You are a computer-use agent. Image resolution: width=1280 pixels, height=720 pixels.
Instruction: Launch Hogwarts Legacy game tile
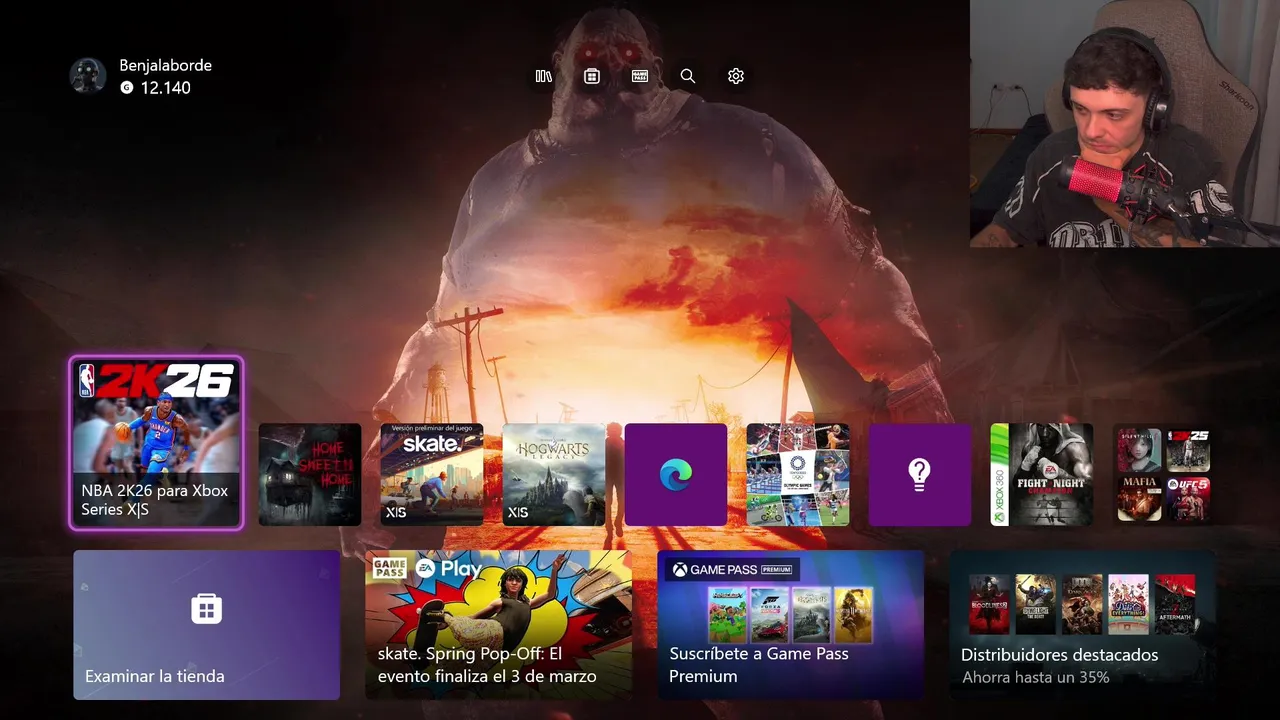pos(554,474)
